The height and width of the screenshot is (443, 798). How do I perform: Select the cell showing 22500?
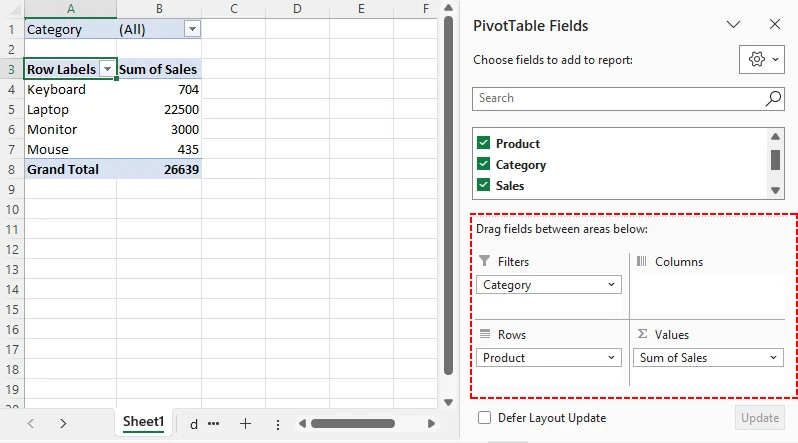pos(159,109)
